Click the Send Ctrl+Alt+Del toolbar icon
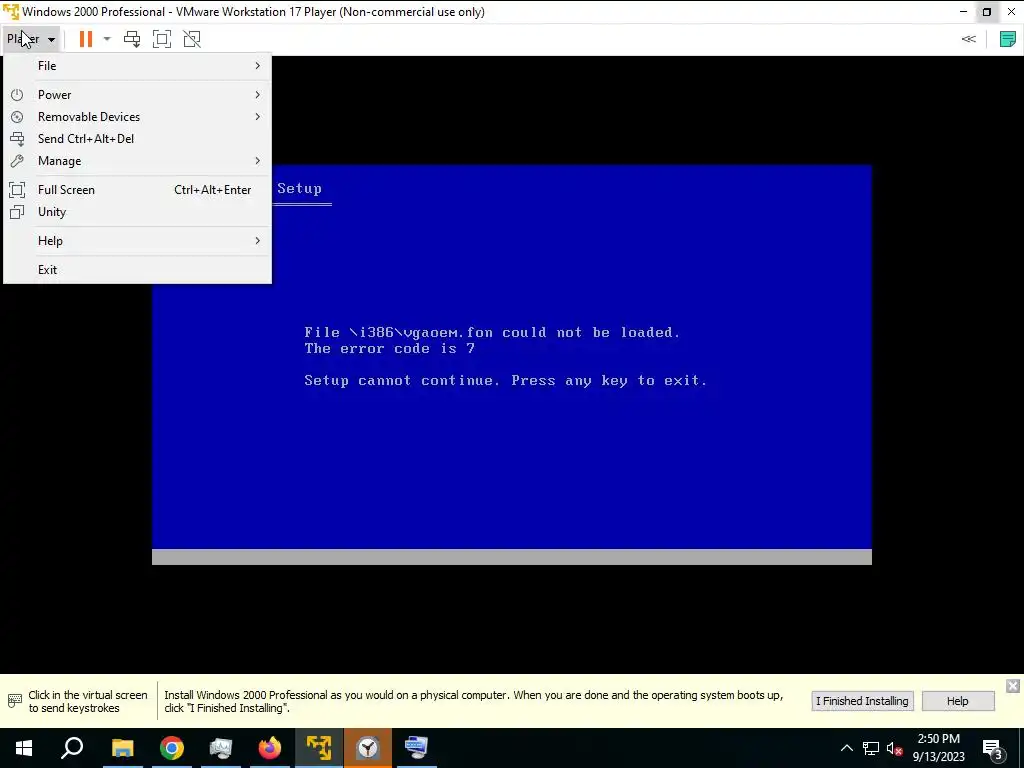1024x768 pixels. (x=132, y=39)
